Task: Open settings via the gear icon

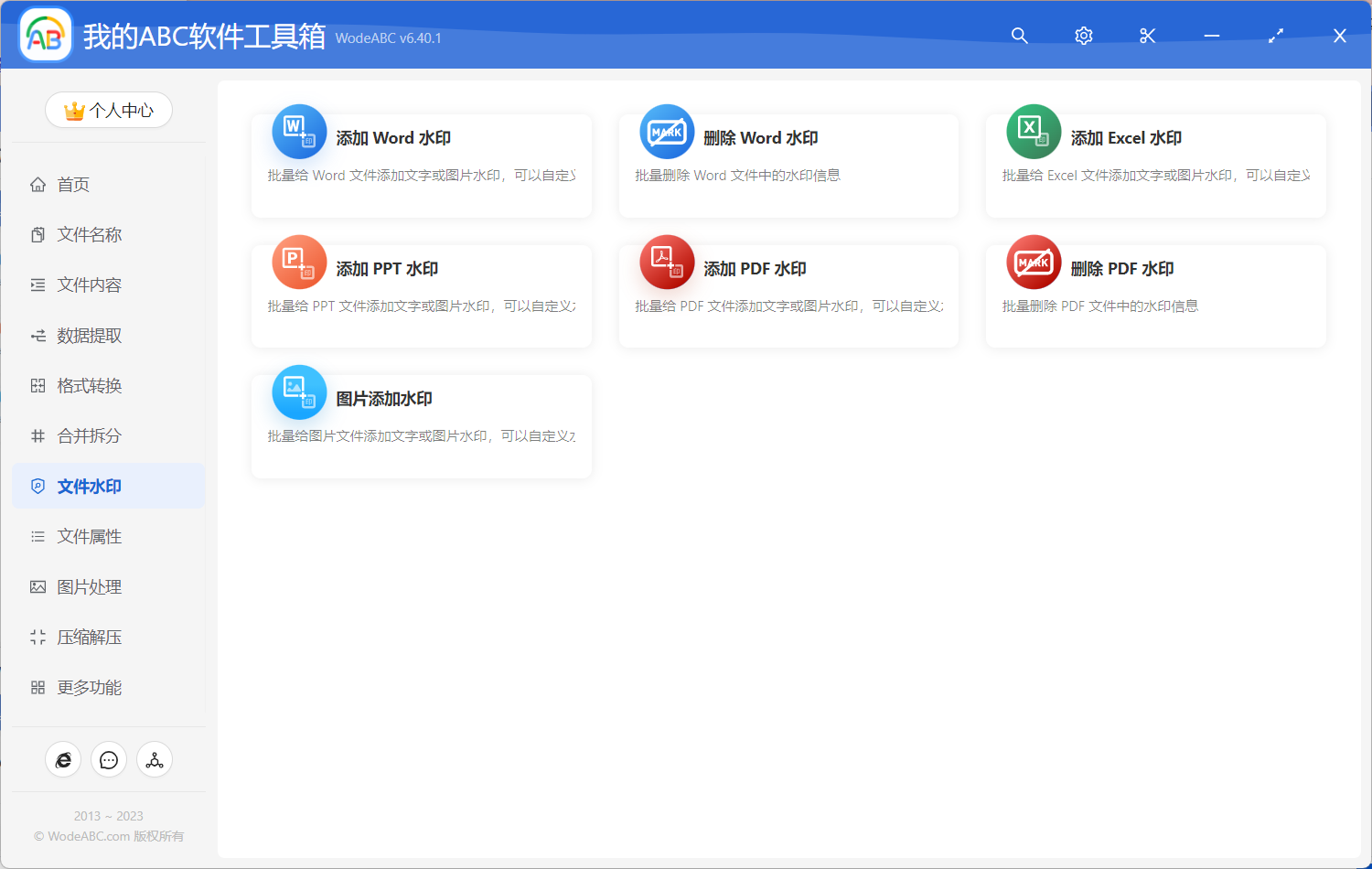Action: pos(1083,36)
